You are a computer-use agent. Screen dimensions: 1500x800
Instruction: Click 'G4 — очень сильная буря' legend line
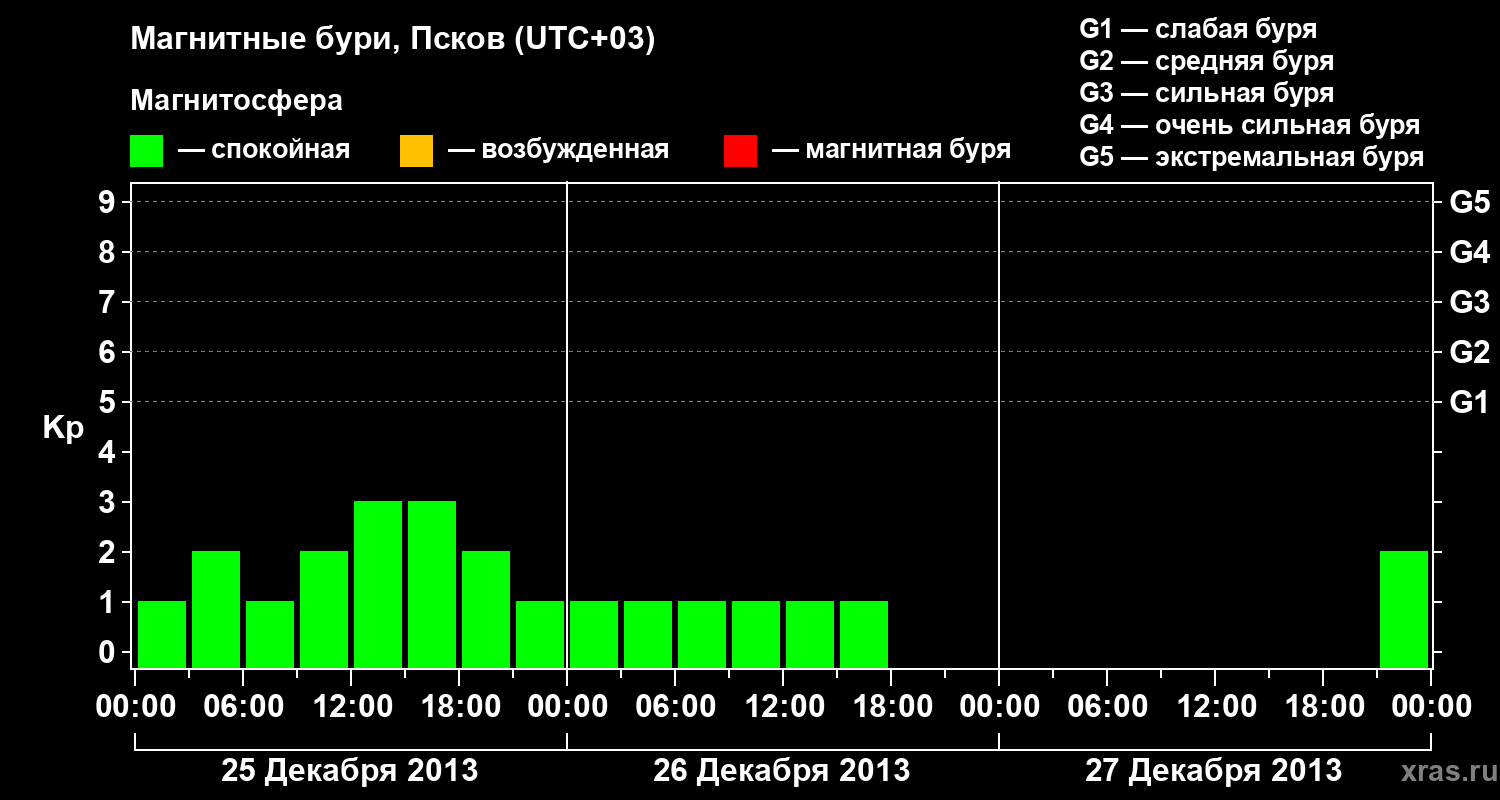(x=1250, y=125)
